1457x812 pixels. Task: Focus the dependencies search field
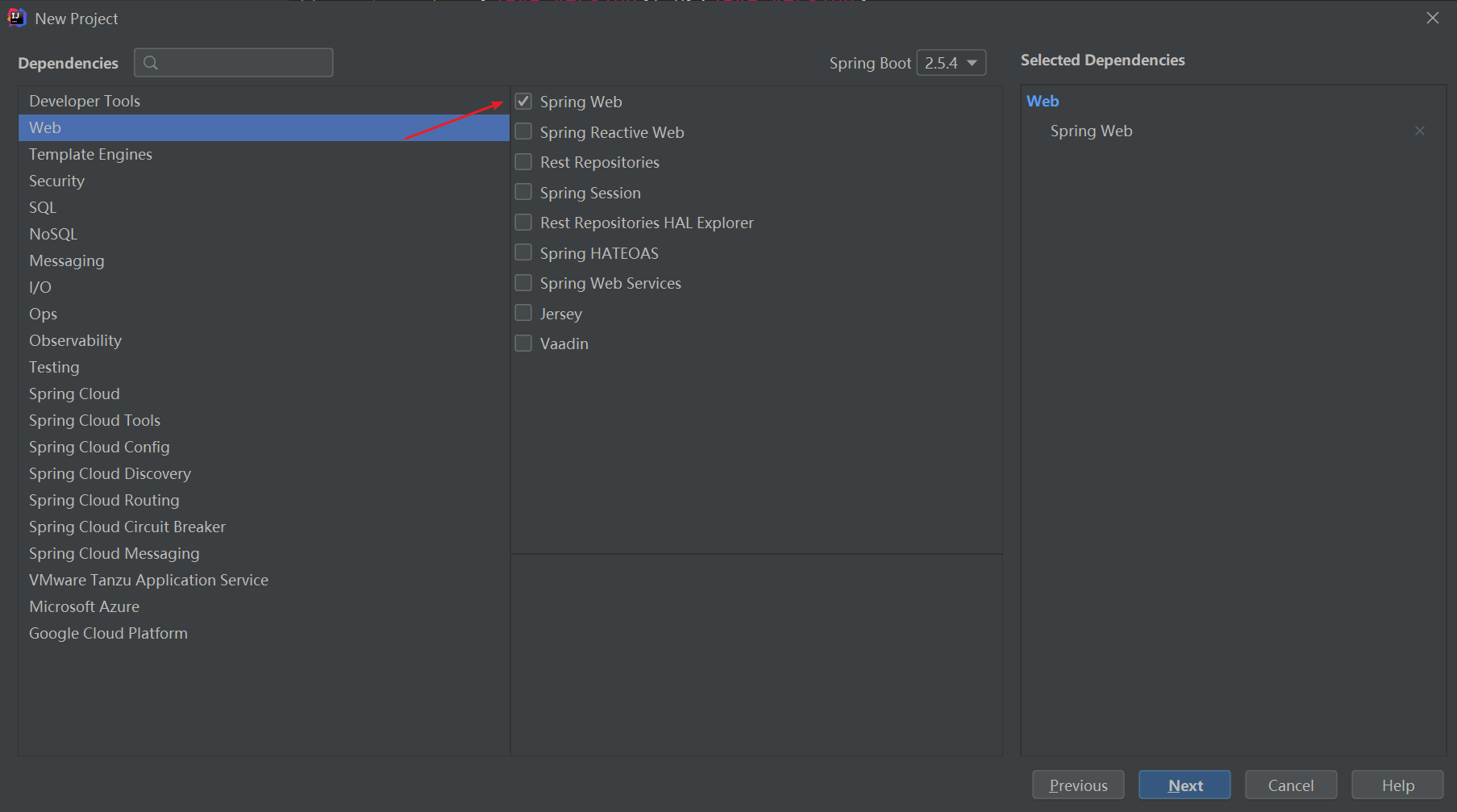234,63
